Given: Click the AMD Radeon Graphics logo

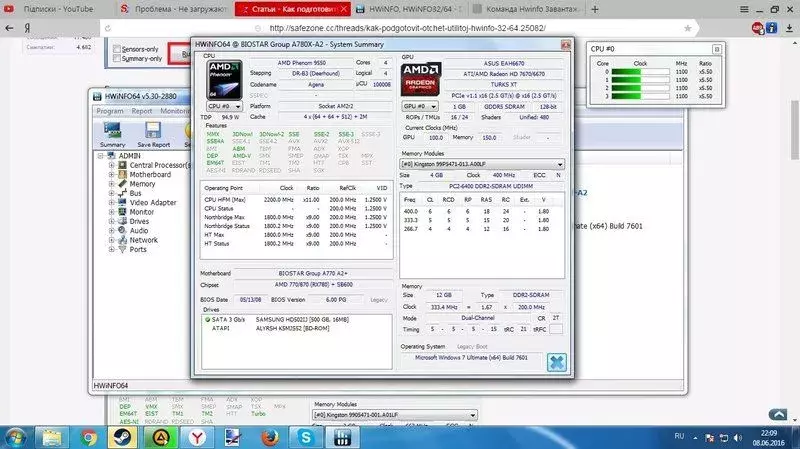Looking at the screenshot, I should coord(420,80).
